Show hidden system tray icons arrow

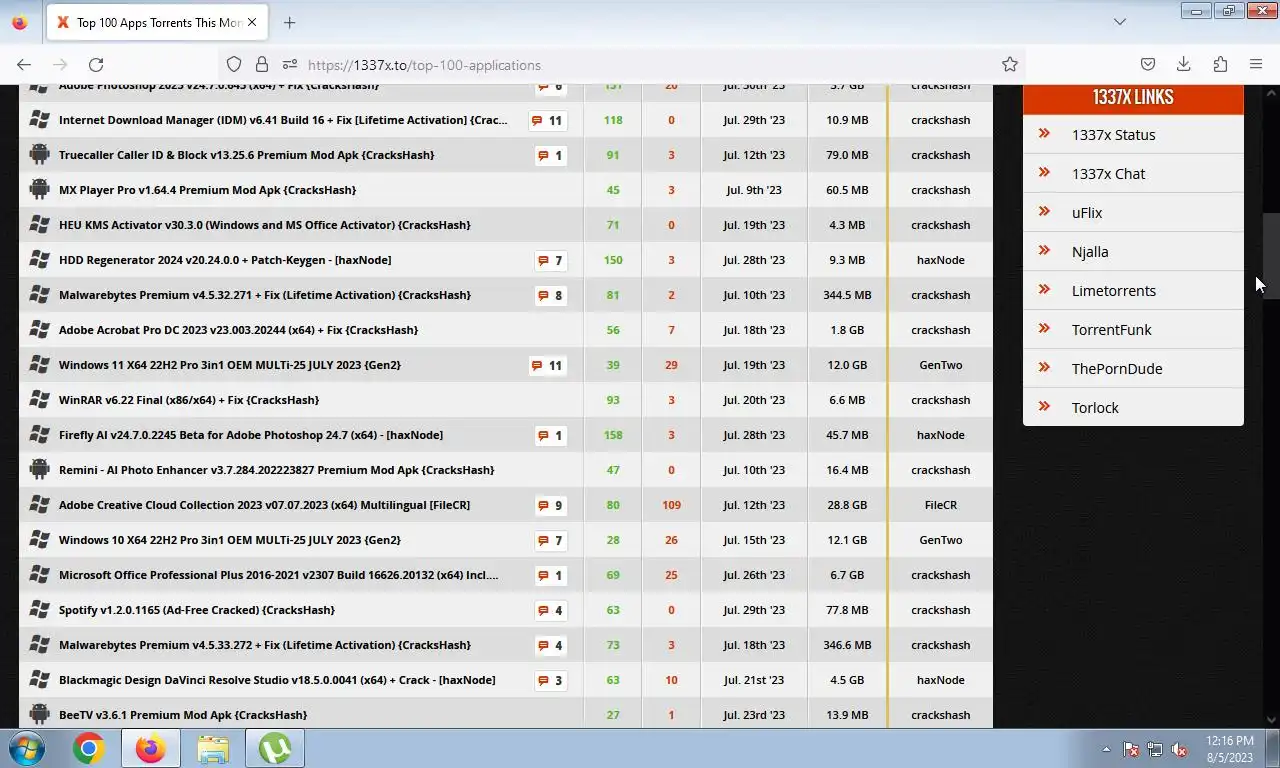[x=1106, y=749]
